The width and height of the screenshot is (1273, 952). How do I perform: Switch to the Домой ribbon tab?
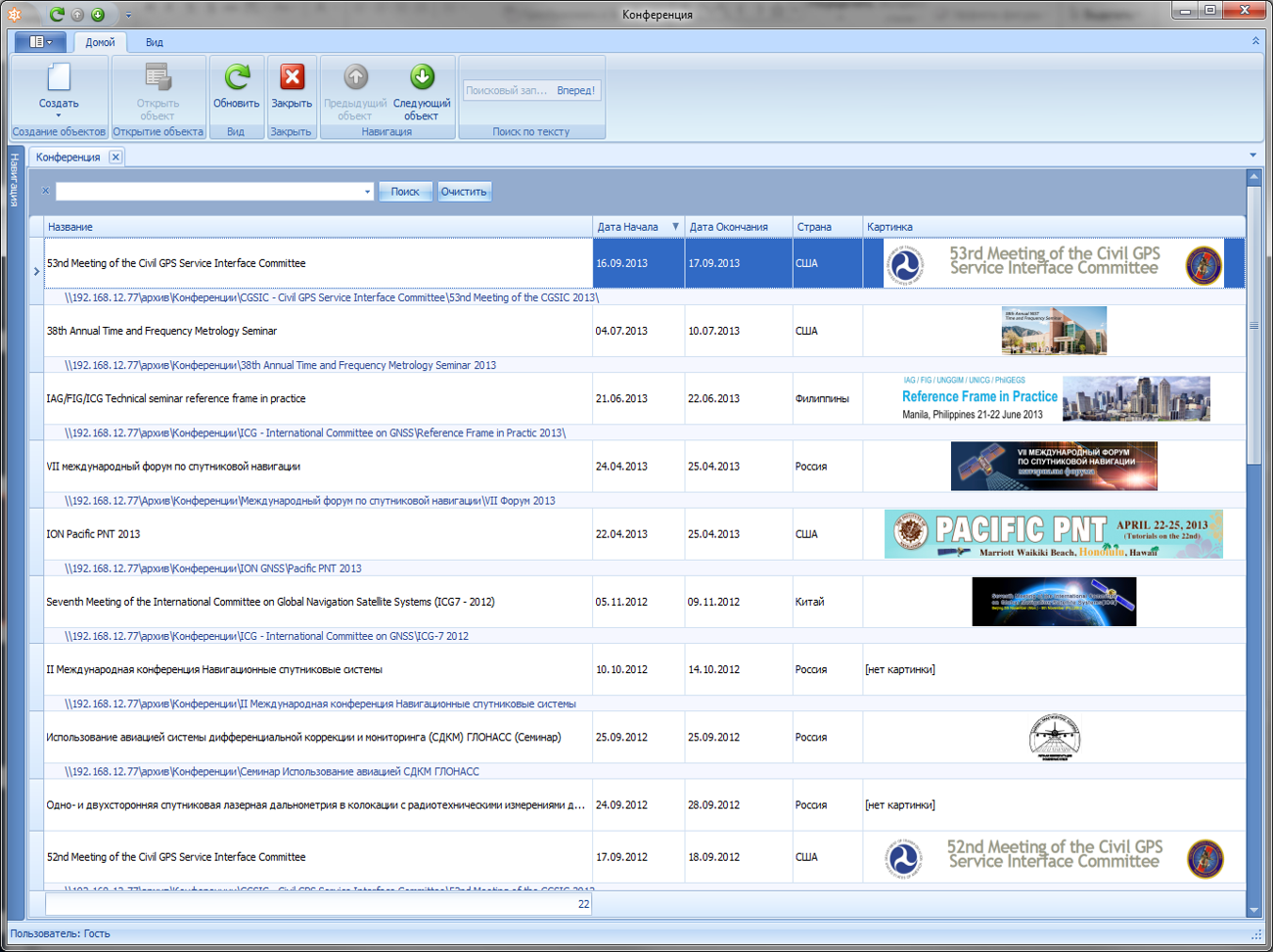tap(100, 42)
